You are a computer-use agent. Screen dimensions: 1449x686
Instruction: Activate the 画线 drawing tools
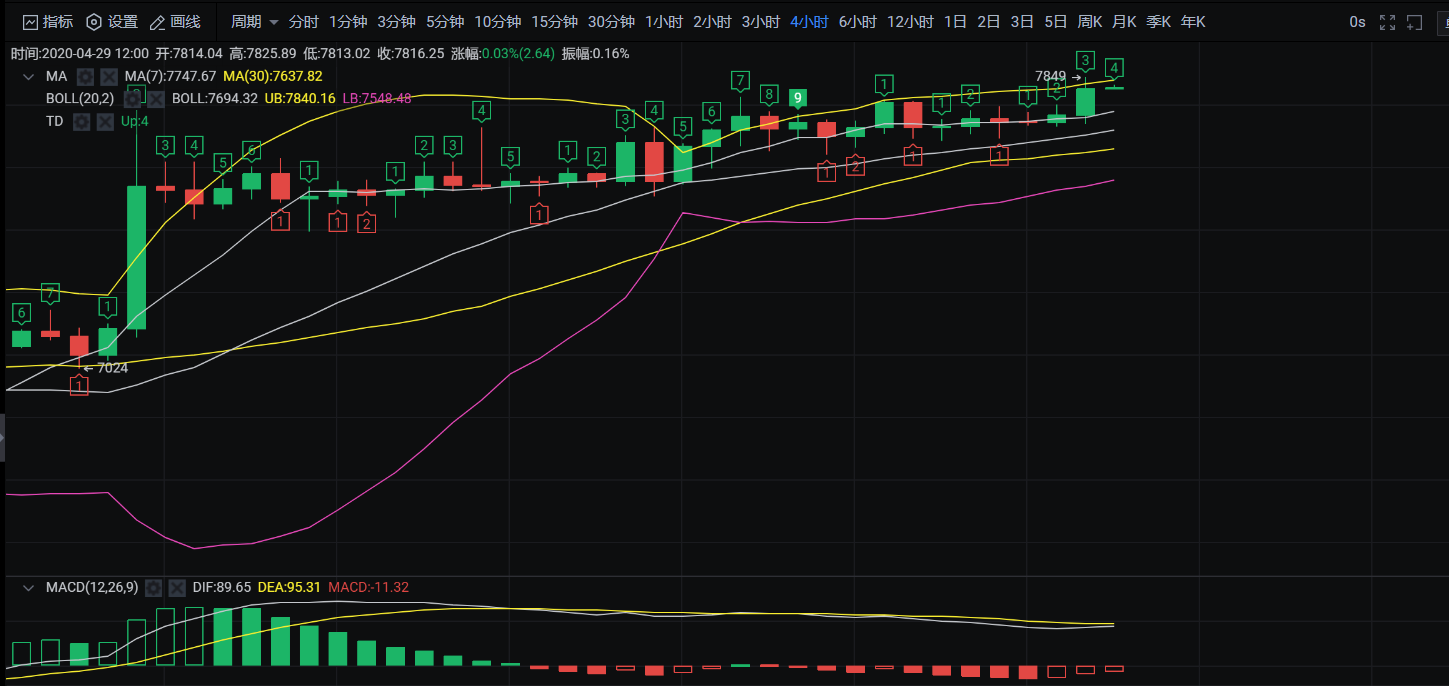[x=175, y=22]
